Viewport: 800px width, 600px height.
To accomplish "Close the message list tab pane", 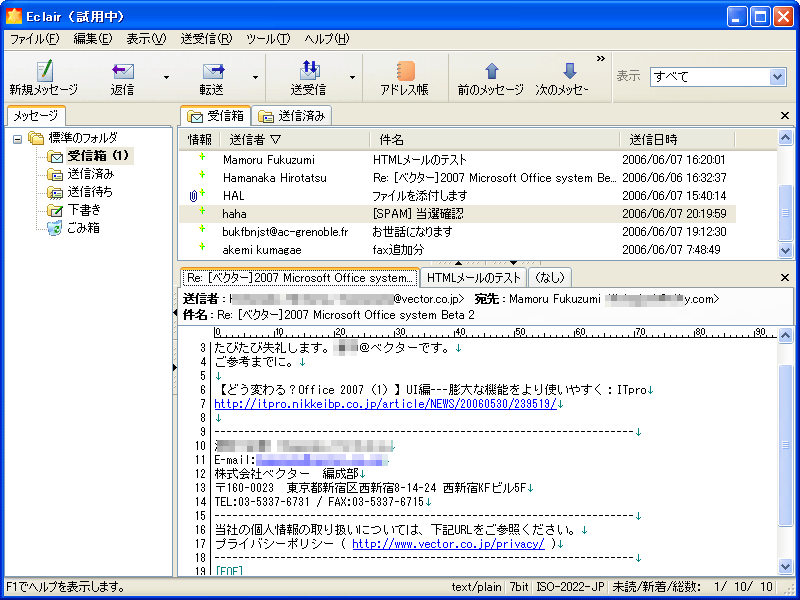I will click(785, 116).
